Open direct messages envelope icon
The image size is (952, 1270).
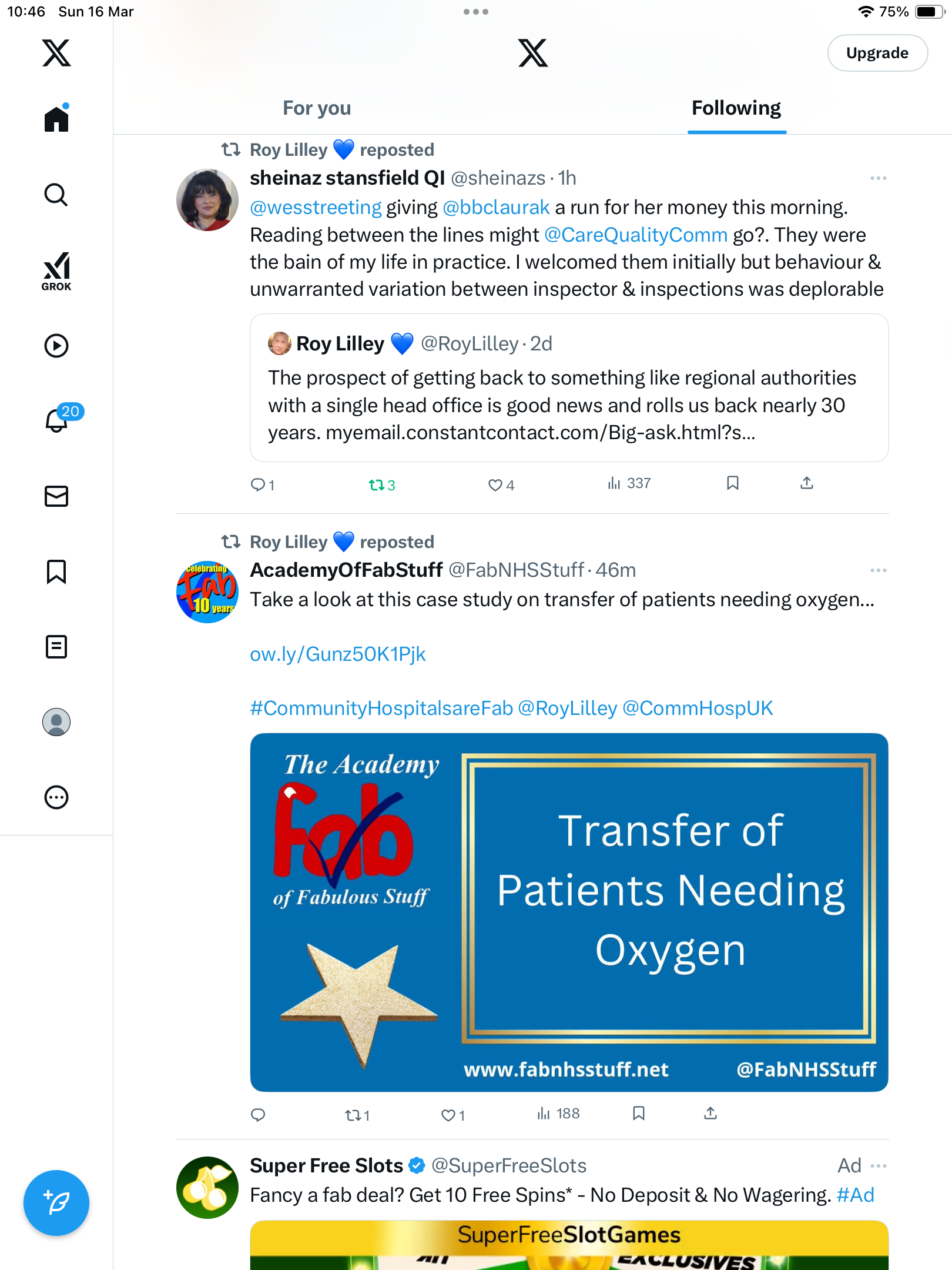[56, 496]
